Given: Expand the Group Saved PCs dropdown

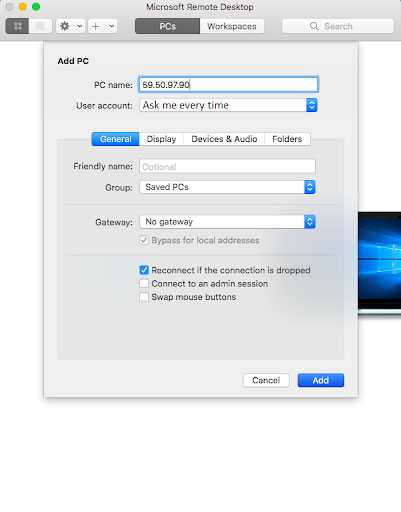Looking at the screenshot, I should (x=227, y=187).
